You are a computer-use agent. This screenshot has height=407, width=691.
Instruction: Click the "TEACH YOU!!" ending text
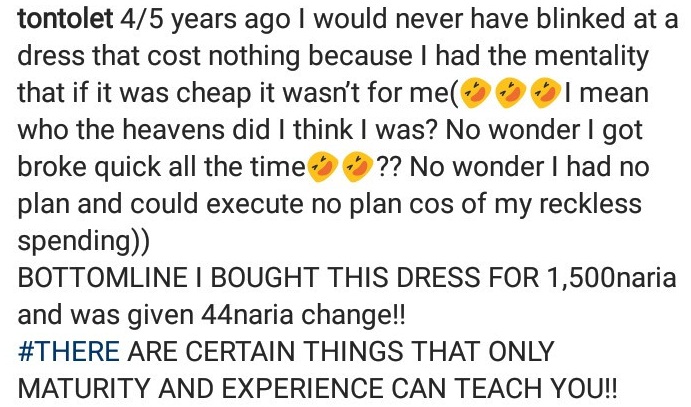[536, 388]
